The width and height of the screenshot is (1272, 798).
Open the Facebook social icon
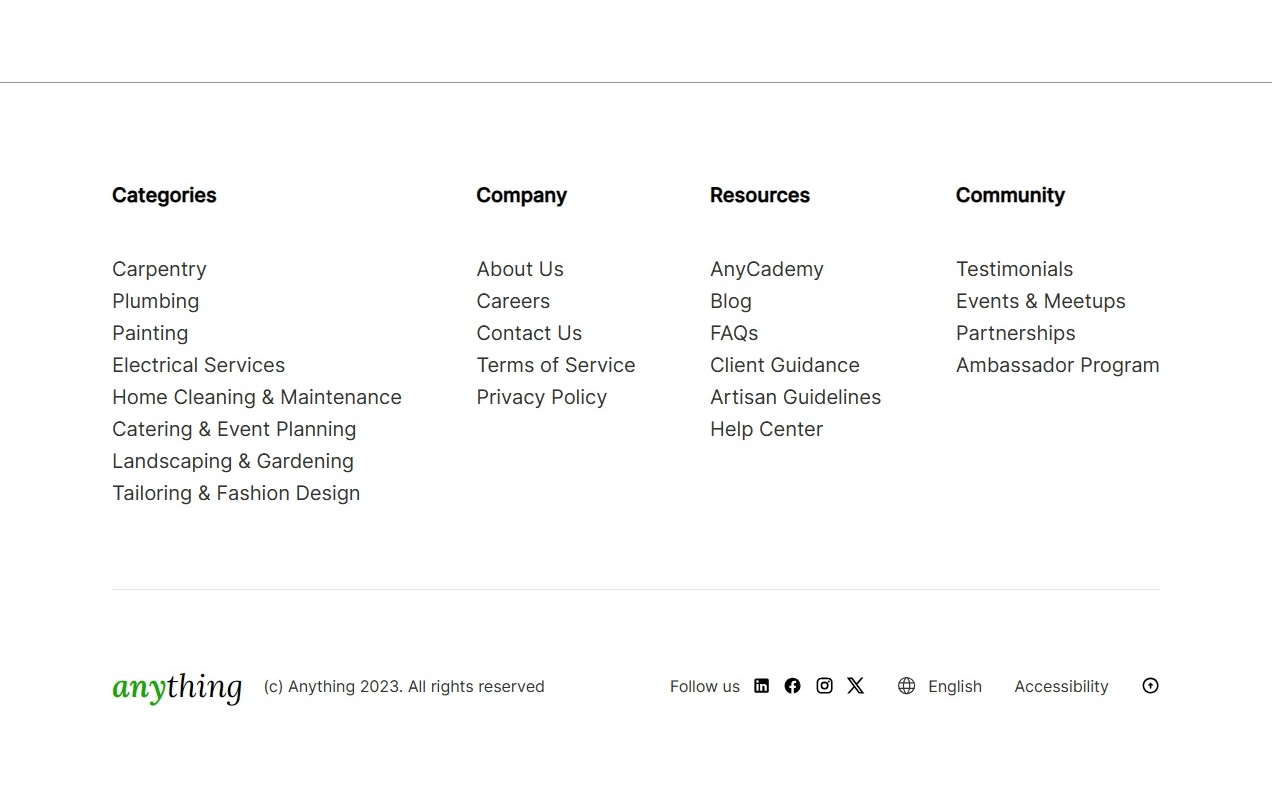(x=792, y=686)
